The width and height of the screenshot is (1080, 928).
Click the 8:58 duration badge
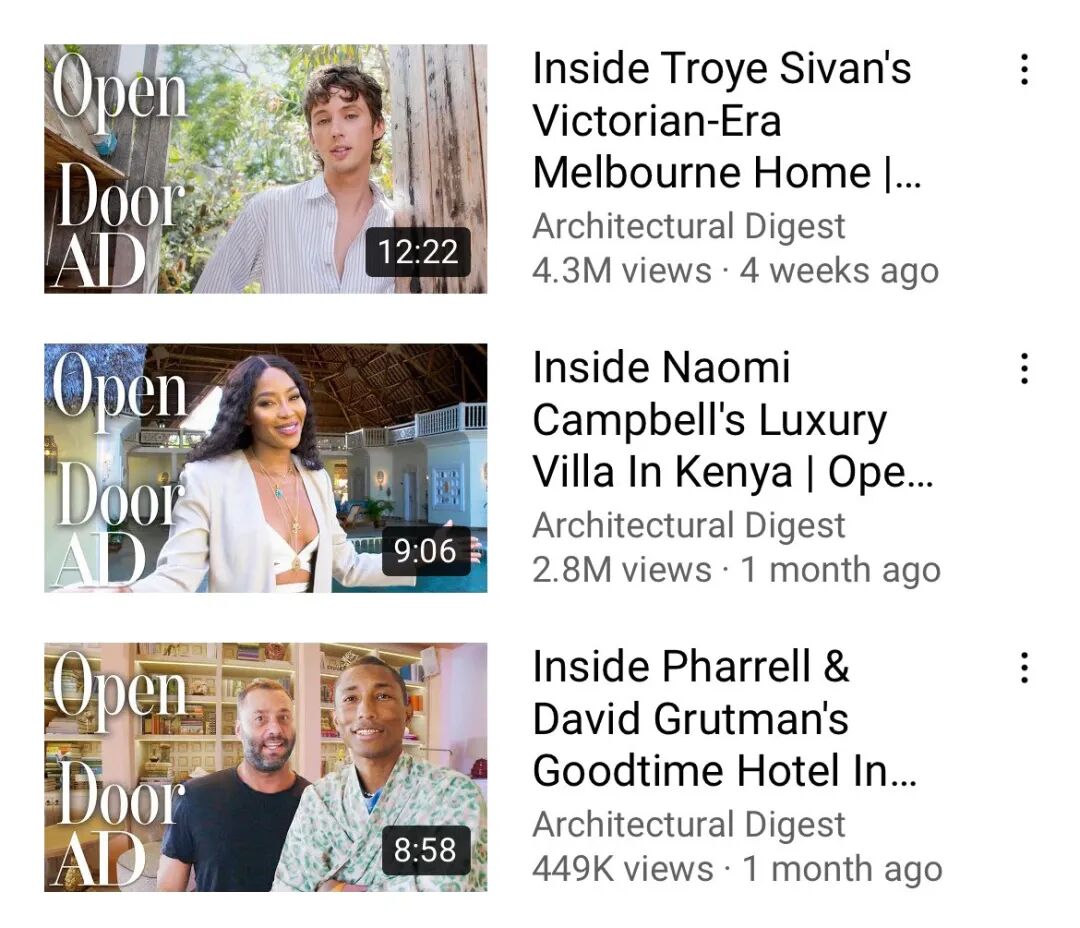(426, 850)
